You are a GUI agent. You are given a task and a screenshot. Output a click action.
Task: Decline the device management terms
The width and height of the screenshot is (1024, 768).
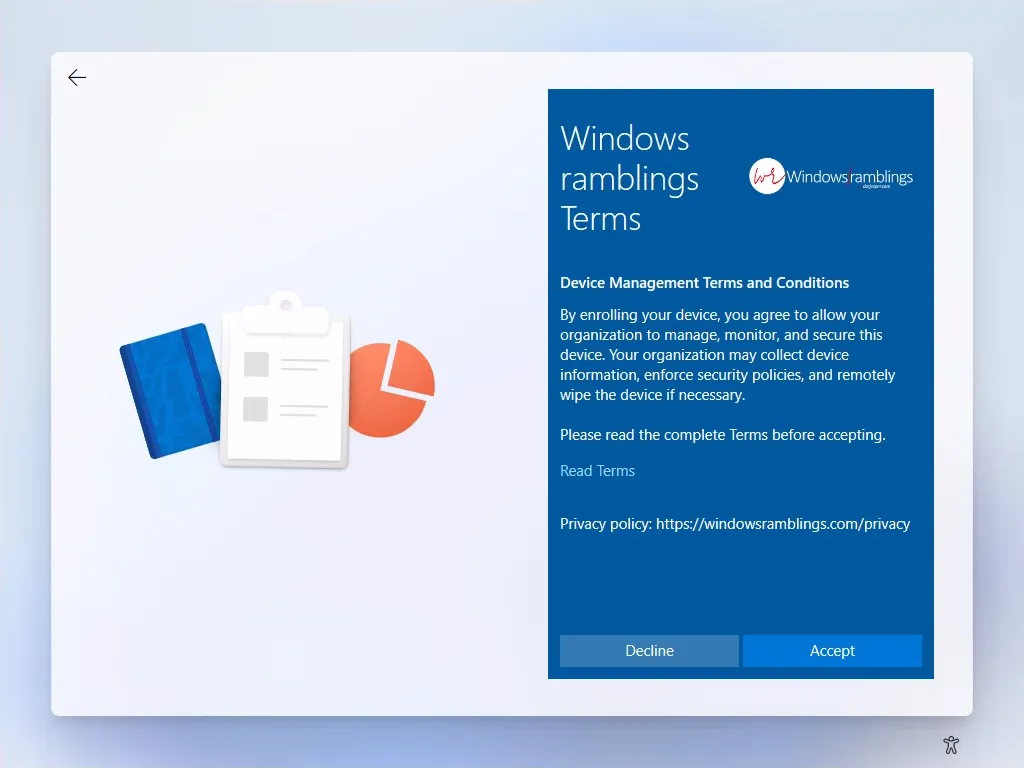click(649, 650)
